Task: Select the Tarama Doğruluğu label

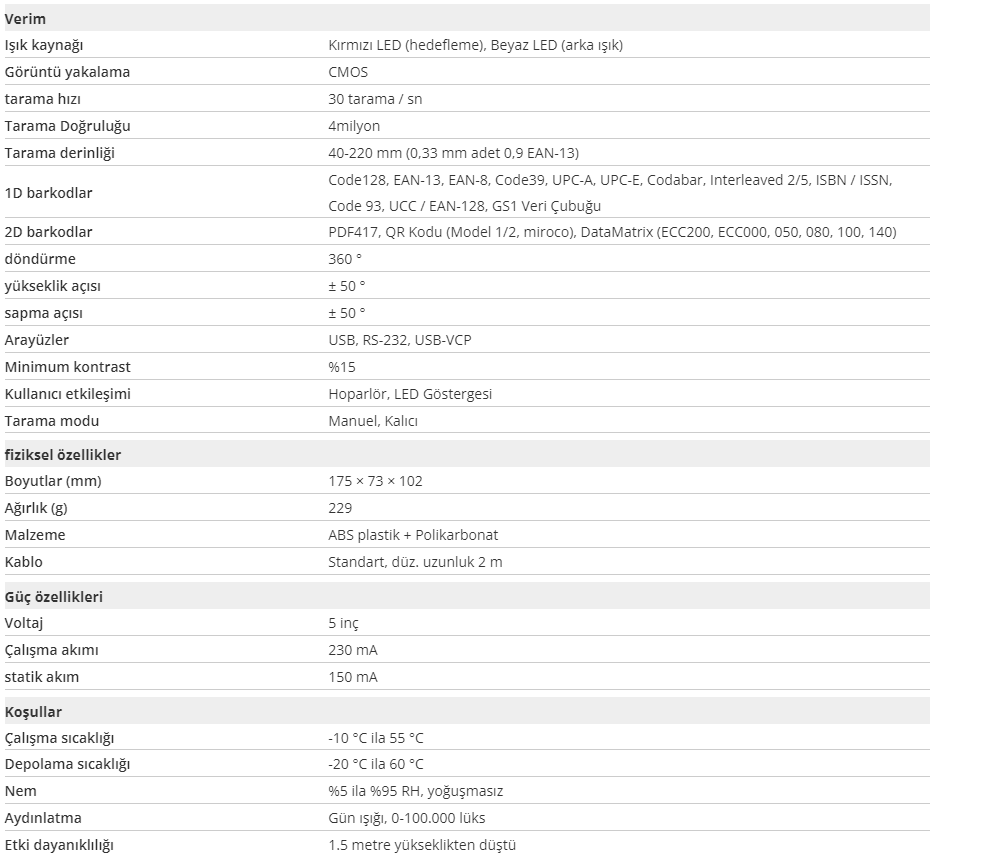Action: [68, 126]
